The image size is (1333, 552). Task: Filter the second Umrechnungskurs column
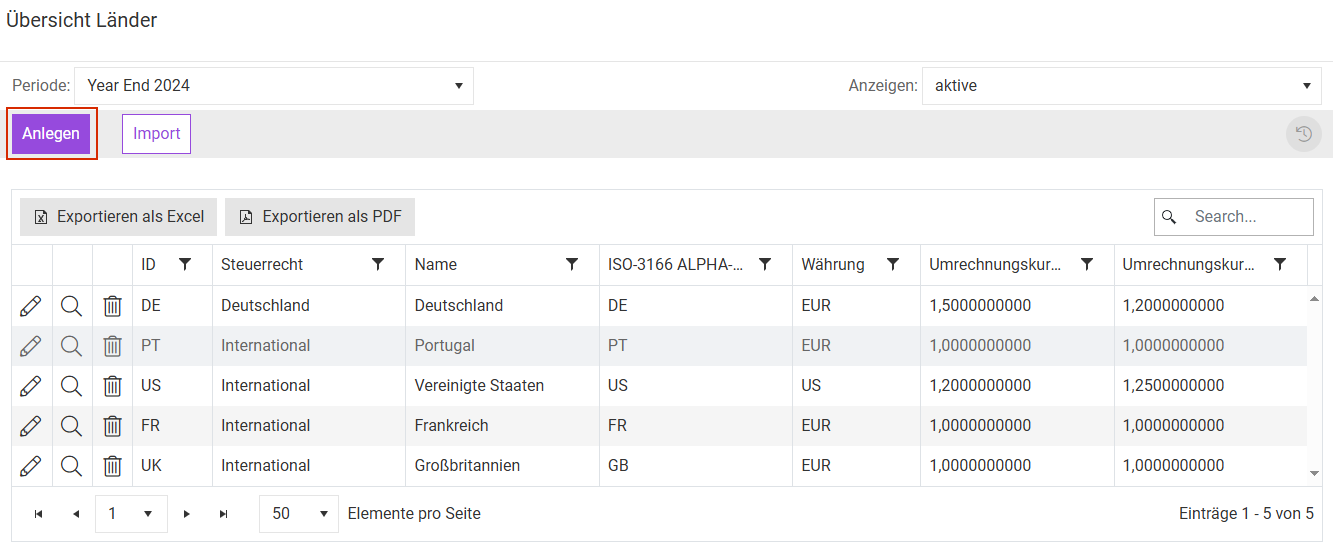point(1280,265)
